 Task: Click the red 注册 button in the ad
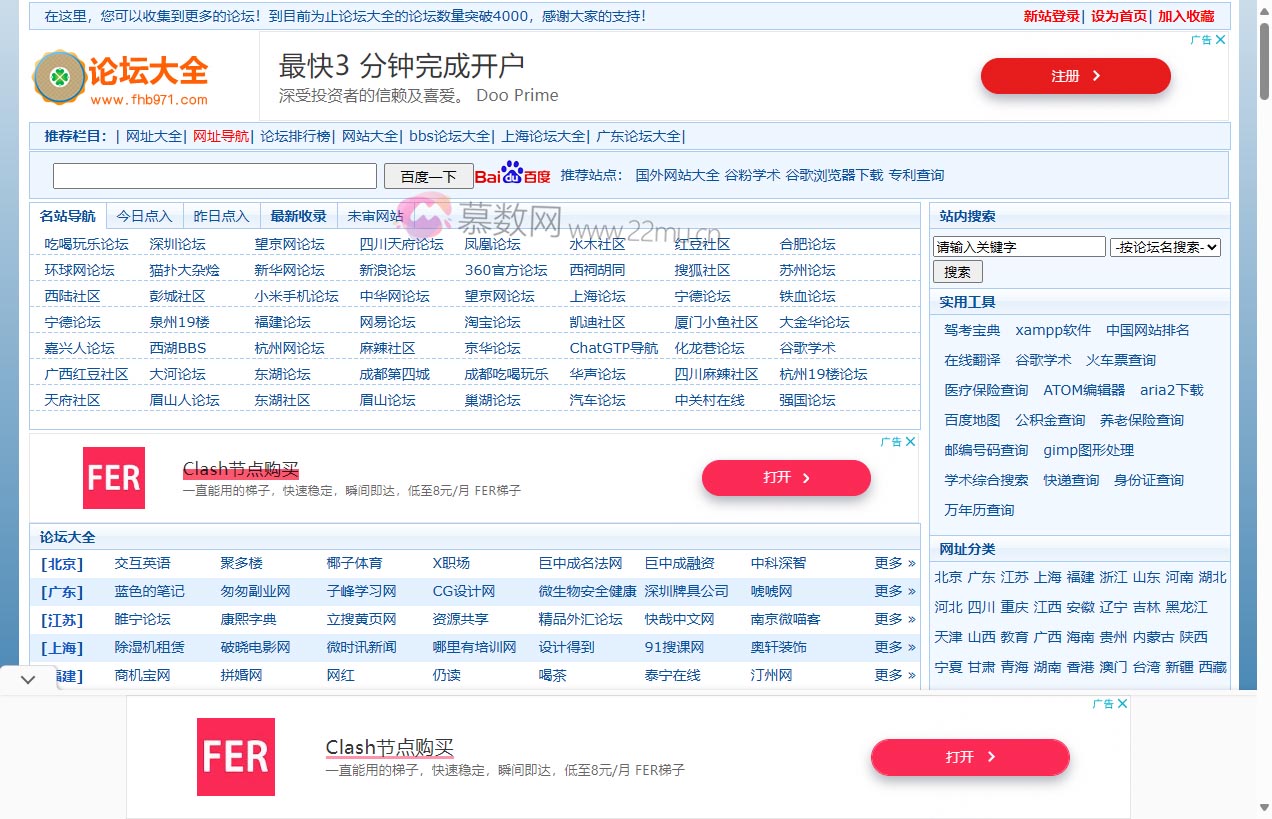(x=1075, y=75)
